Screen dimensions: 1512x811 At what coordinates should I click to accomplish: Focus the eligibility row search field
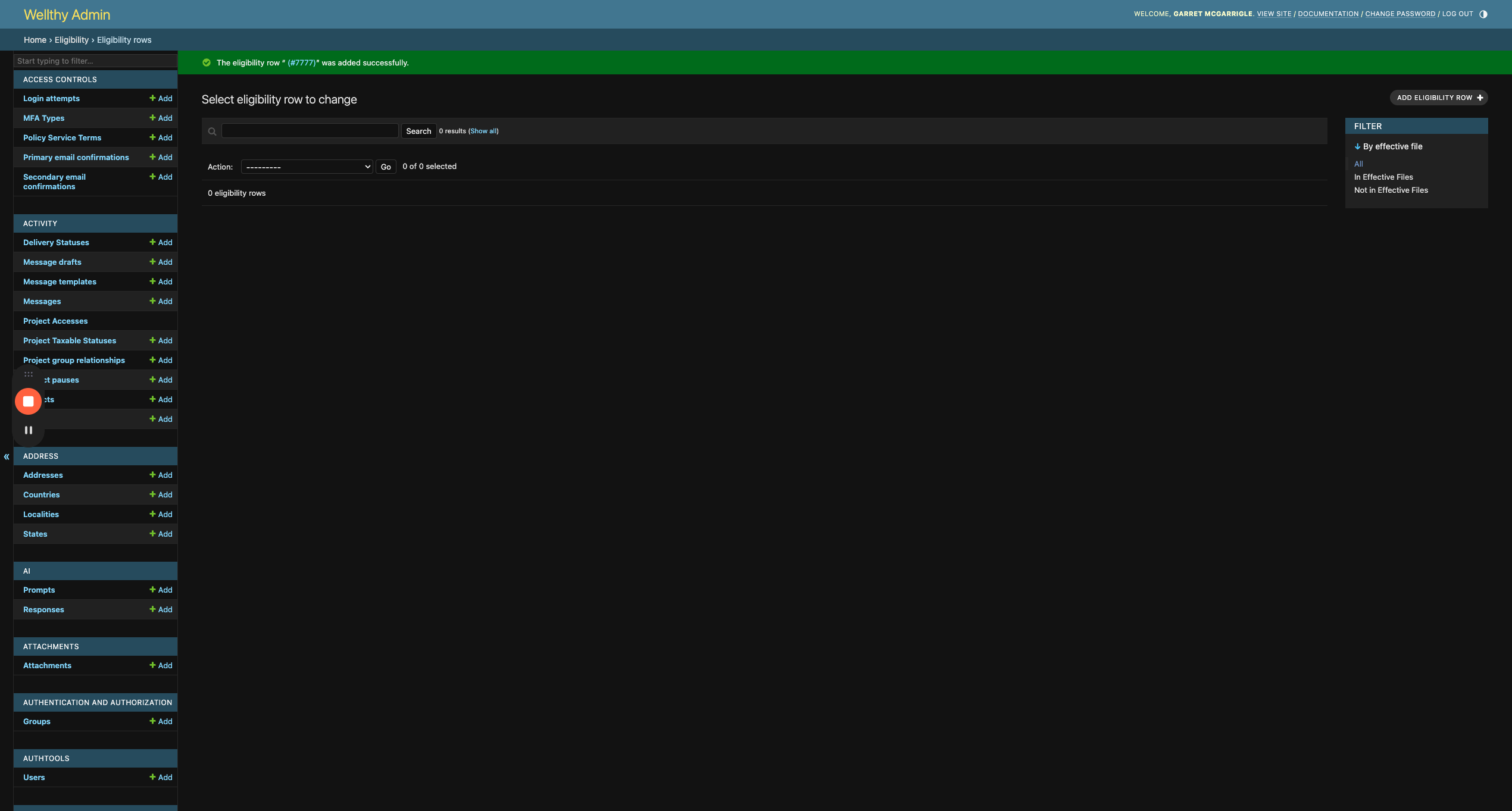[310, 131]
